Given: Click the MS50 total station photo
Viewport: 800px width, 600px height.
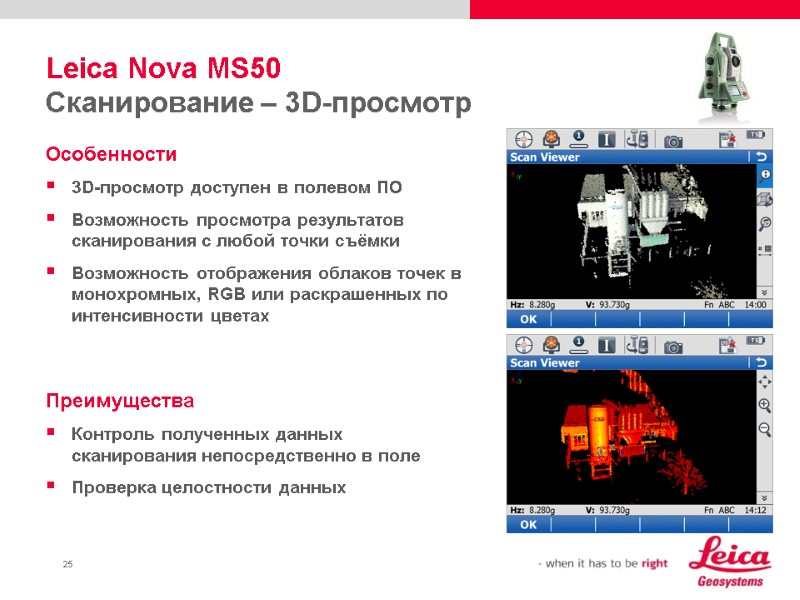Looking at the screenshot, I should click(x=724, y=77).
